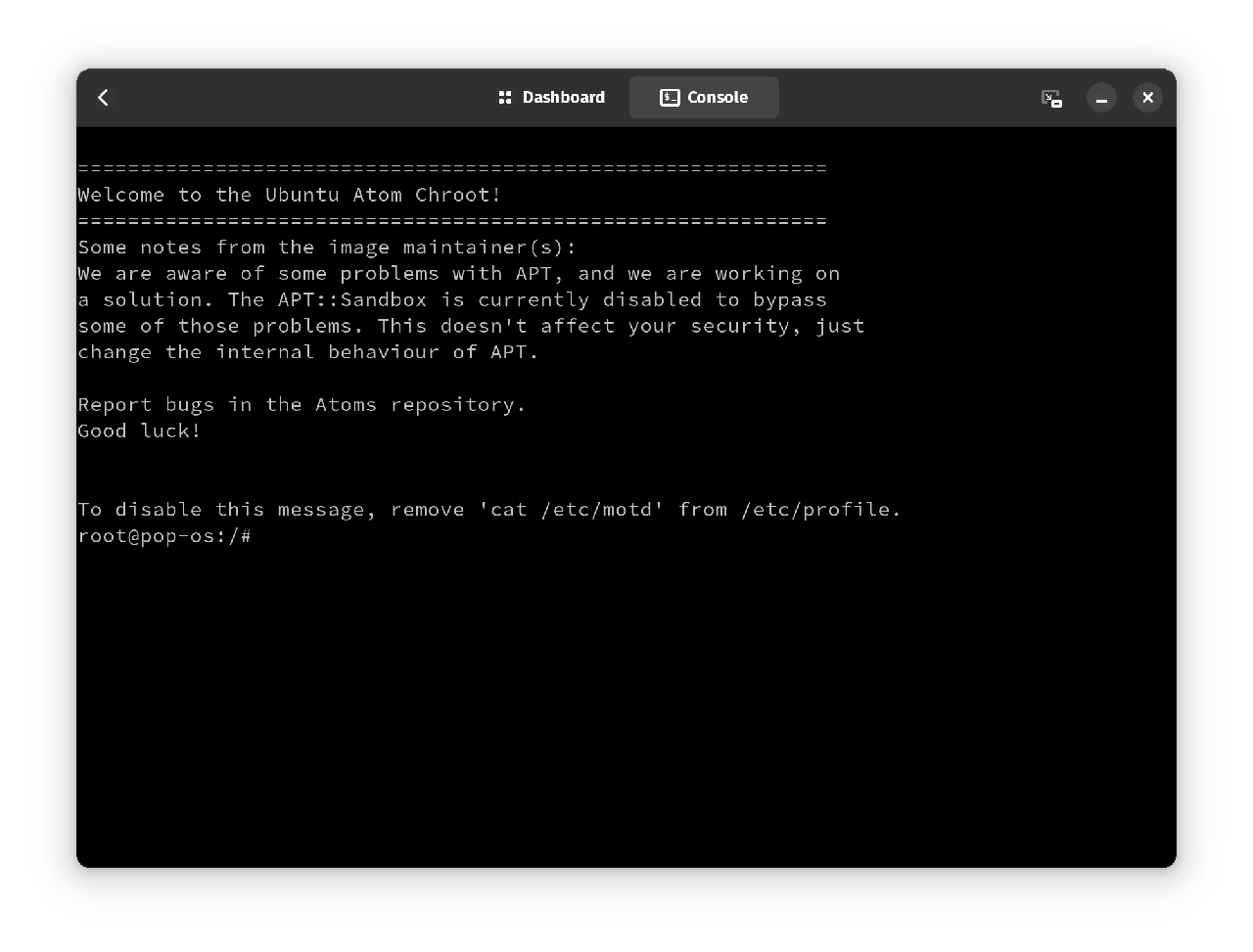Click the Dashboard grid icon
The height and width of the screenshot is (952, 1253).
505,97
